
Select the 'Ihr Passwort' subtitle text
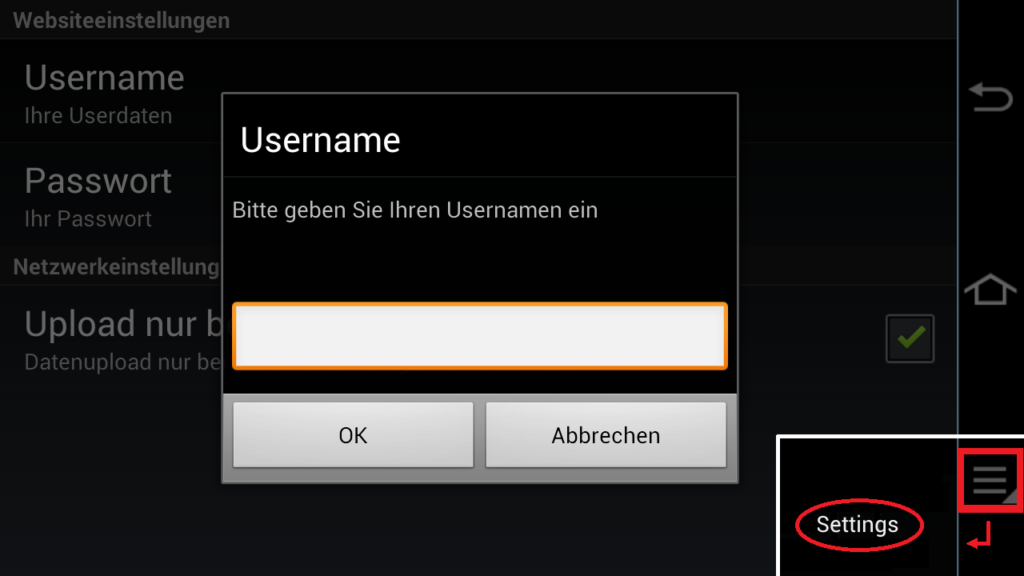tap(88, 219)
